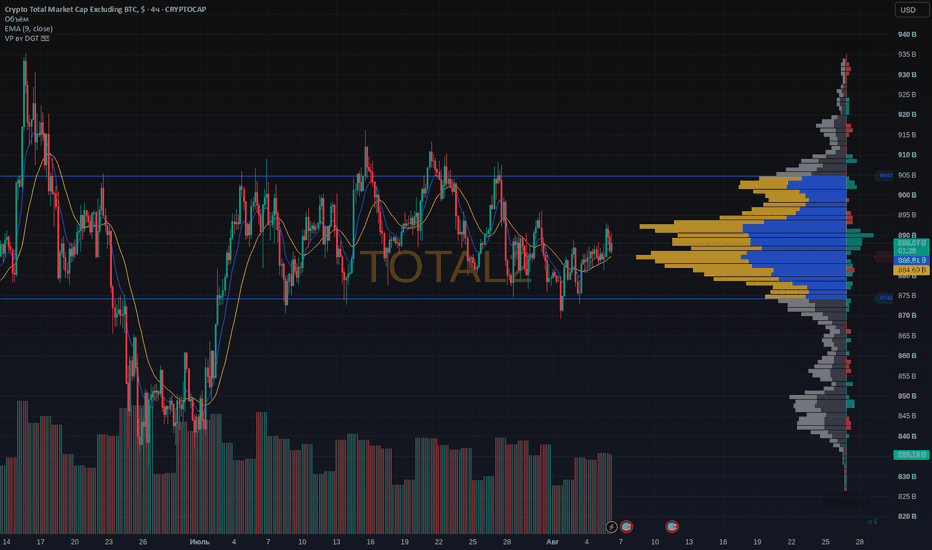This screenshot has width=932, height=550.
Task: Select the 8742 horizontal line label
Action: coord(885,298)
